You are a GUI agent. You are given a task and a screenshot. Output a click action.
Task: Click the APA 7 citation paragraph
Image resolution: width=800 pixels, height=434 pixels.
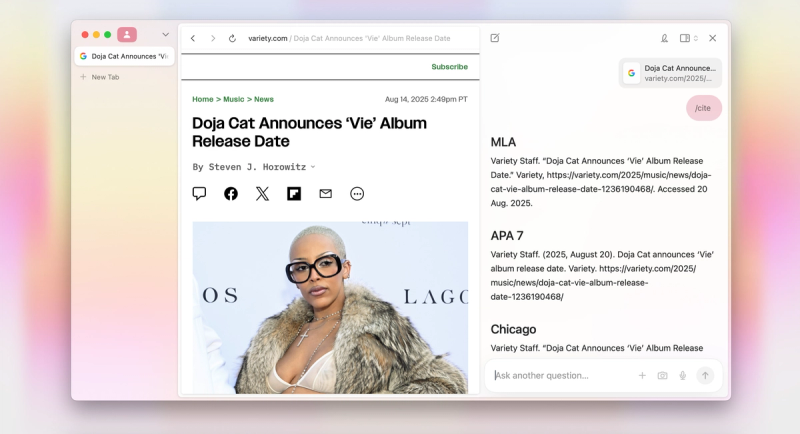coord(602,275)
